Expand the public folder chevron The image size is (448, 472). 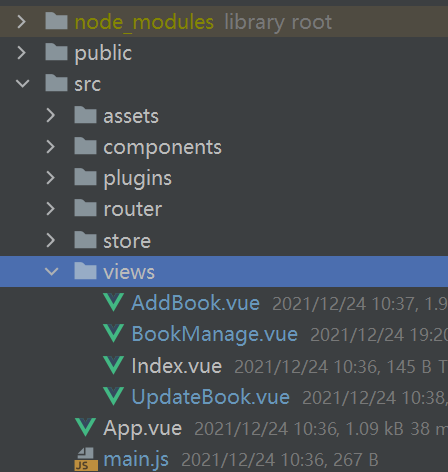pyautogui.click(x=22, y=53)
